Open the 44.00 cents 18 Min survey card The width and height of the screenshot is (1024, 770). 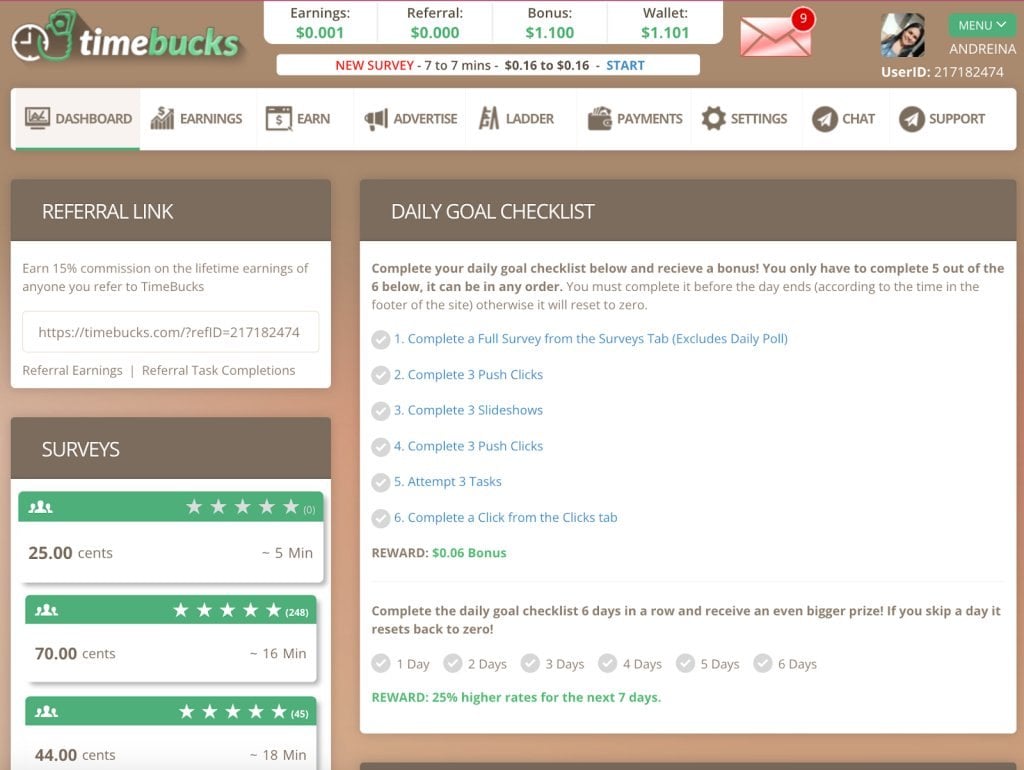click(x=170, y=733)
